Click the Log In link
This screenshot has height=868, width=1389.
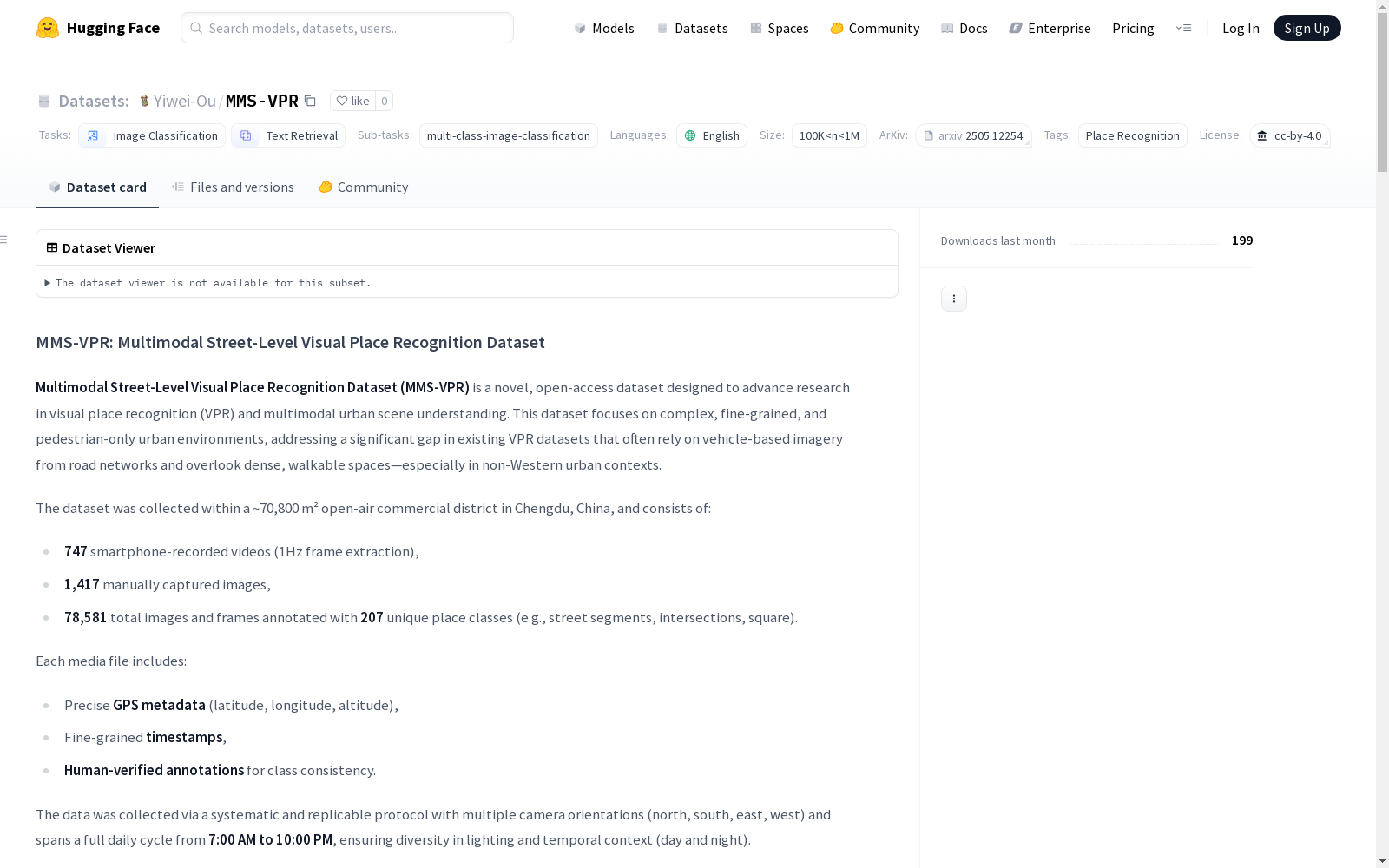point(1241,28)
